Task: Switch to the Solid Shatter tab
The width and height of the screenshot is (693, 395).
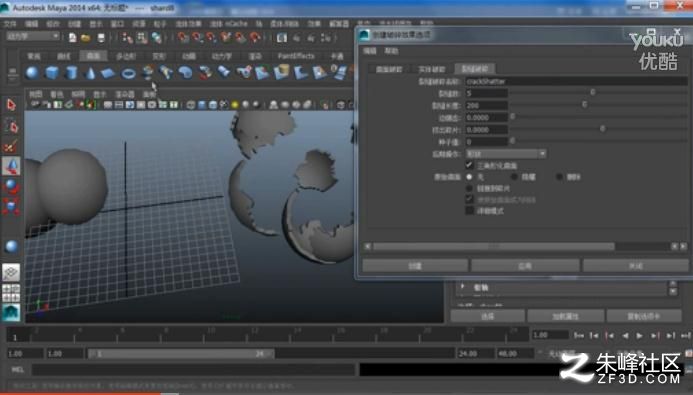Action: pyautogui.click(x=431, y=69)
